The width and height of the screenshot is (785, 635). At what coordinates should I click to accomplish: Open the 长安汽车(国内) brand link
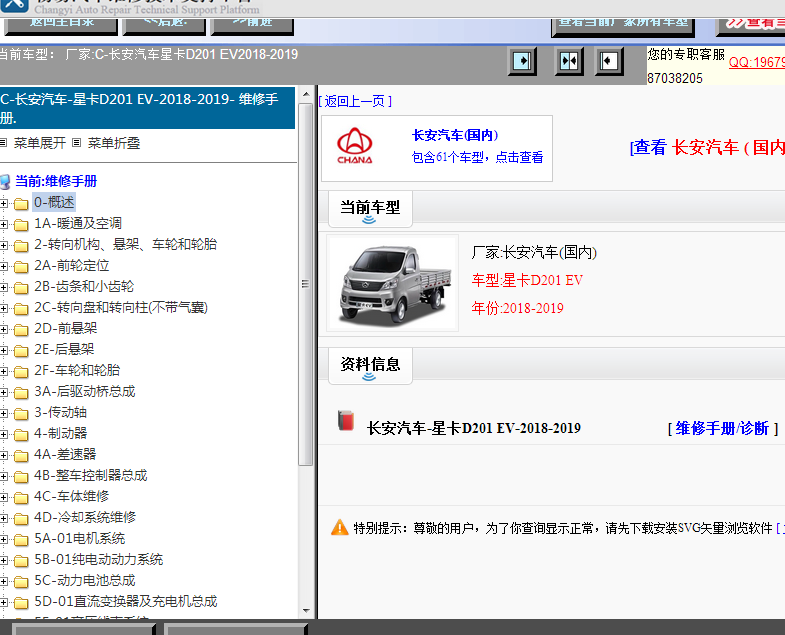[455, 135]
